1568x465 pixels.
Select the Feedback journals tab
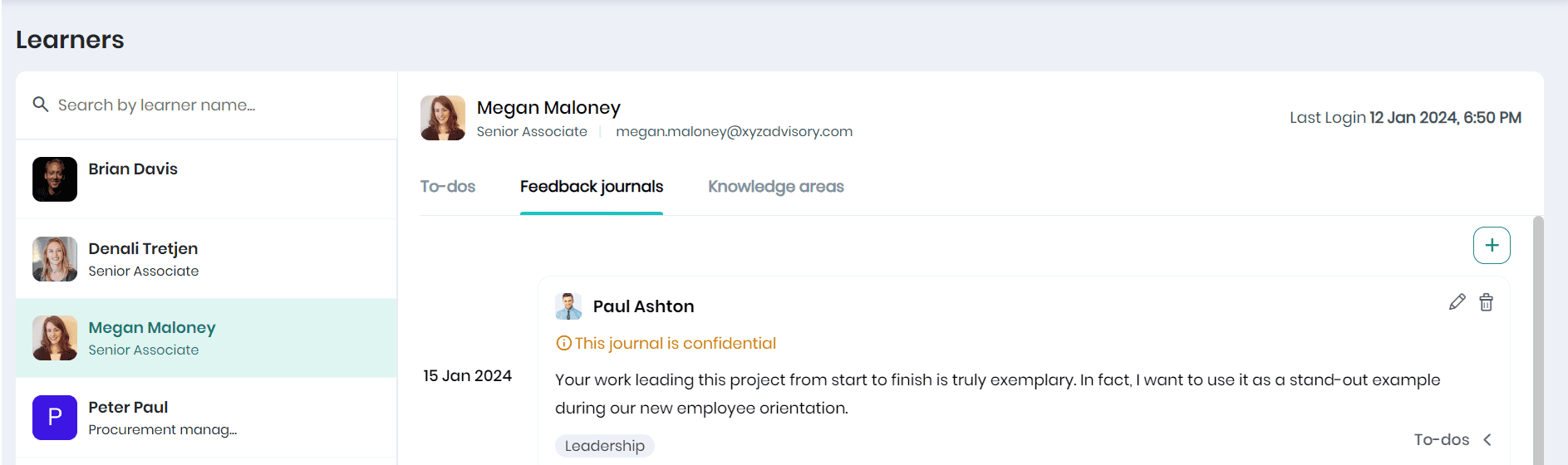coord(592,187)
